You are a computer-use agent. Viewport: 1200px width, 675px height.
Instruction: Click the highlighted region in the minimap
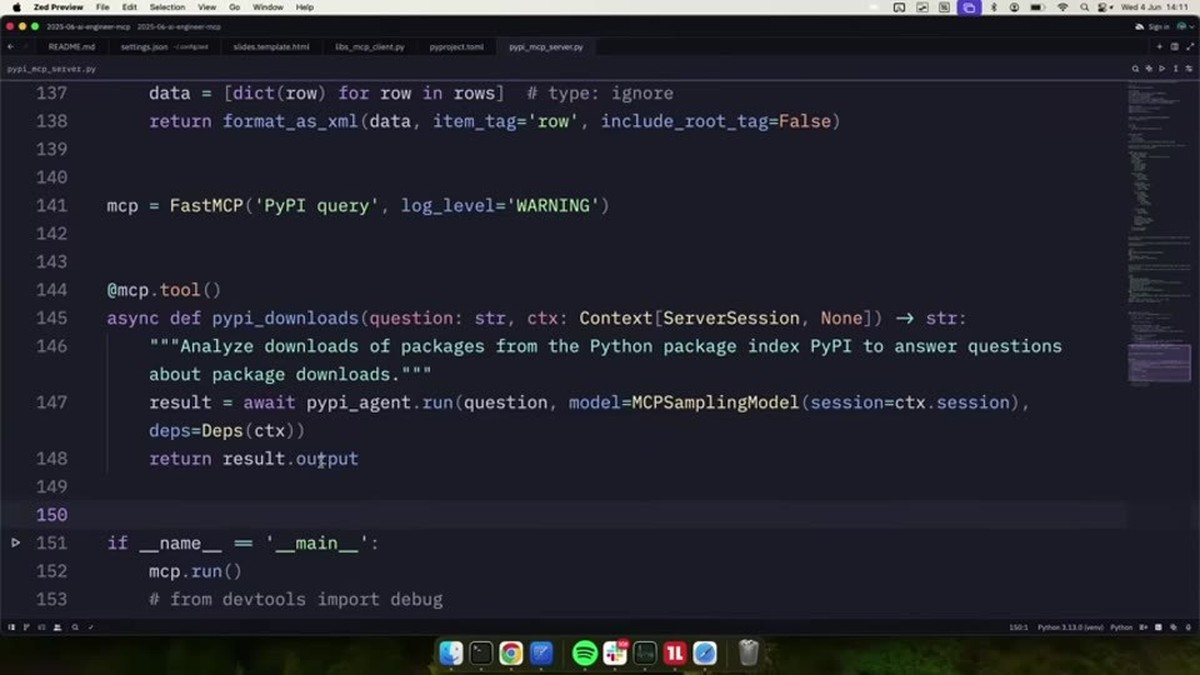(1159, 364)
